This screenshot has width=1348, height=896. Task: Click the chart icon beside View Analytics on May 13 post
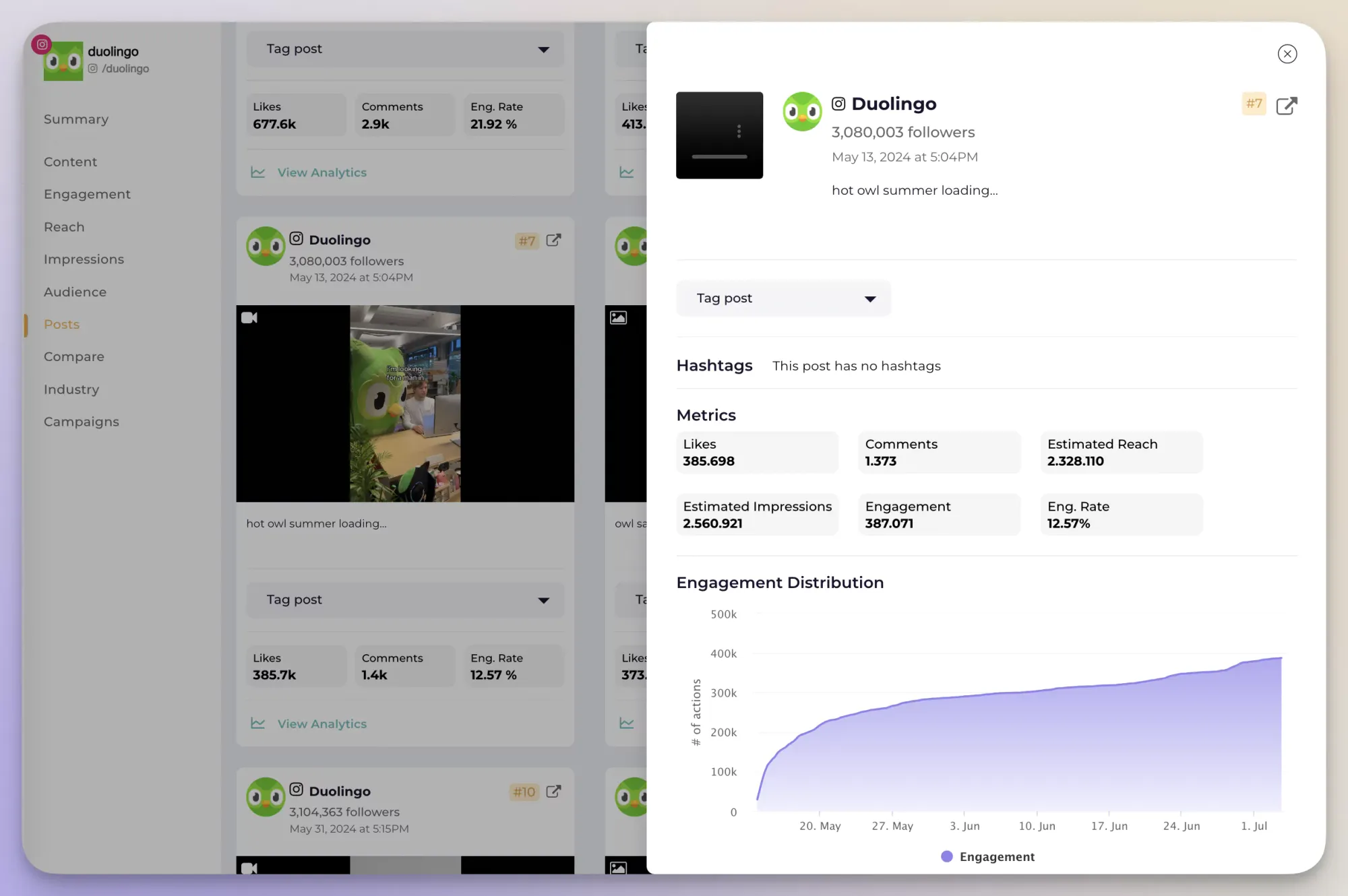pyautogui.click(x=257, y=724)
